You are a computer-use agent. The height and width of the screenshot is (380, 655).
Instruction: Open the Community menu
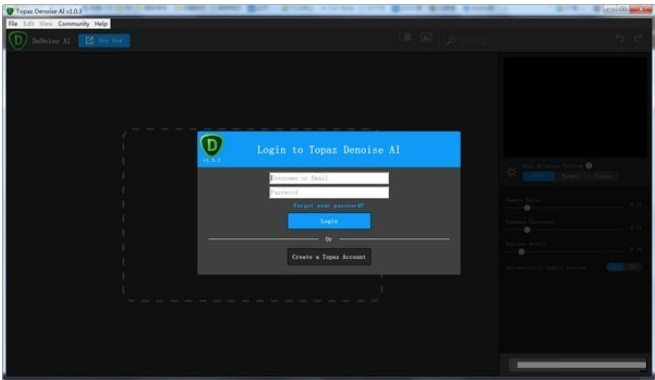74,24
